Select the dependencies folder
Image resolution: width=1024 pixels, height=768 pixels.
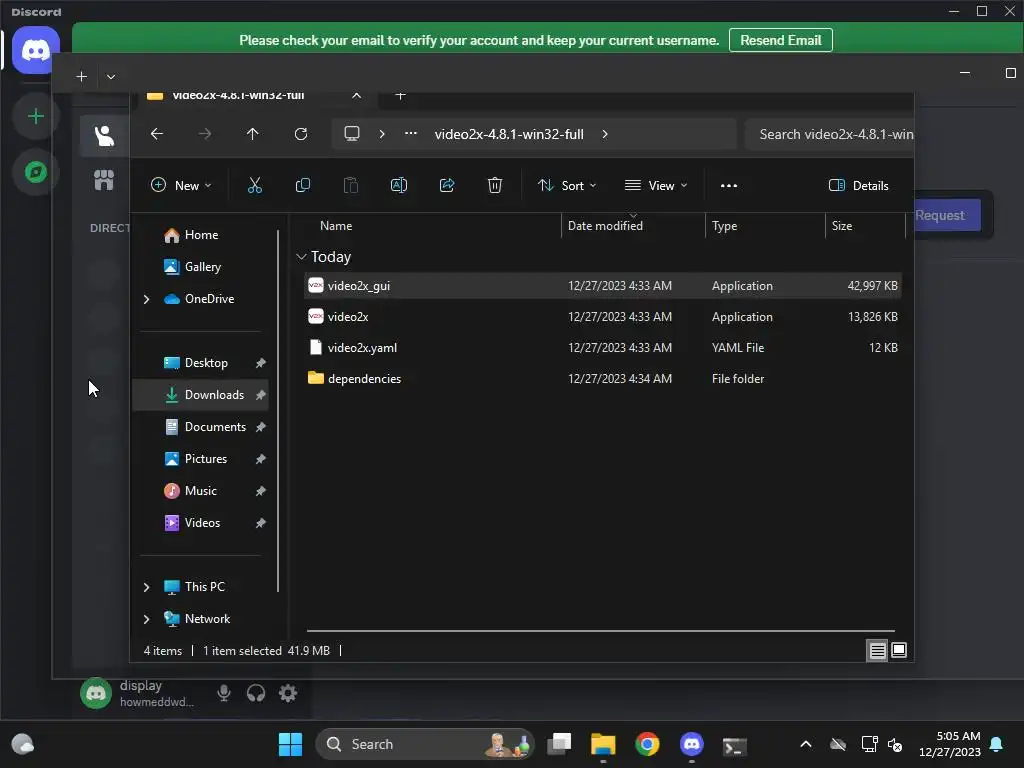603,379
